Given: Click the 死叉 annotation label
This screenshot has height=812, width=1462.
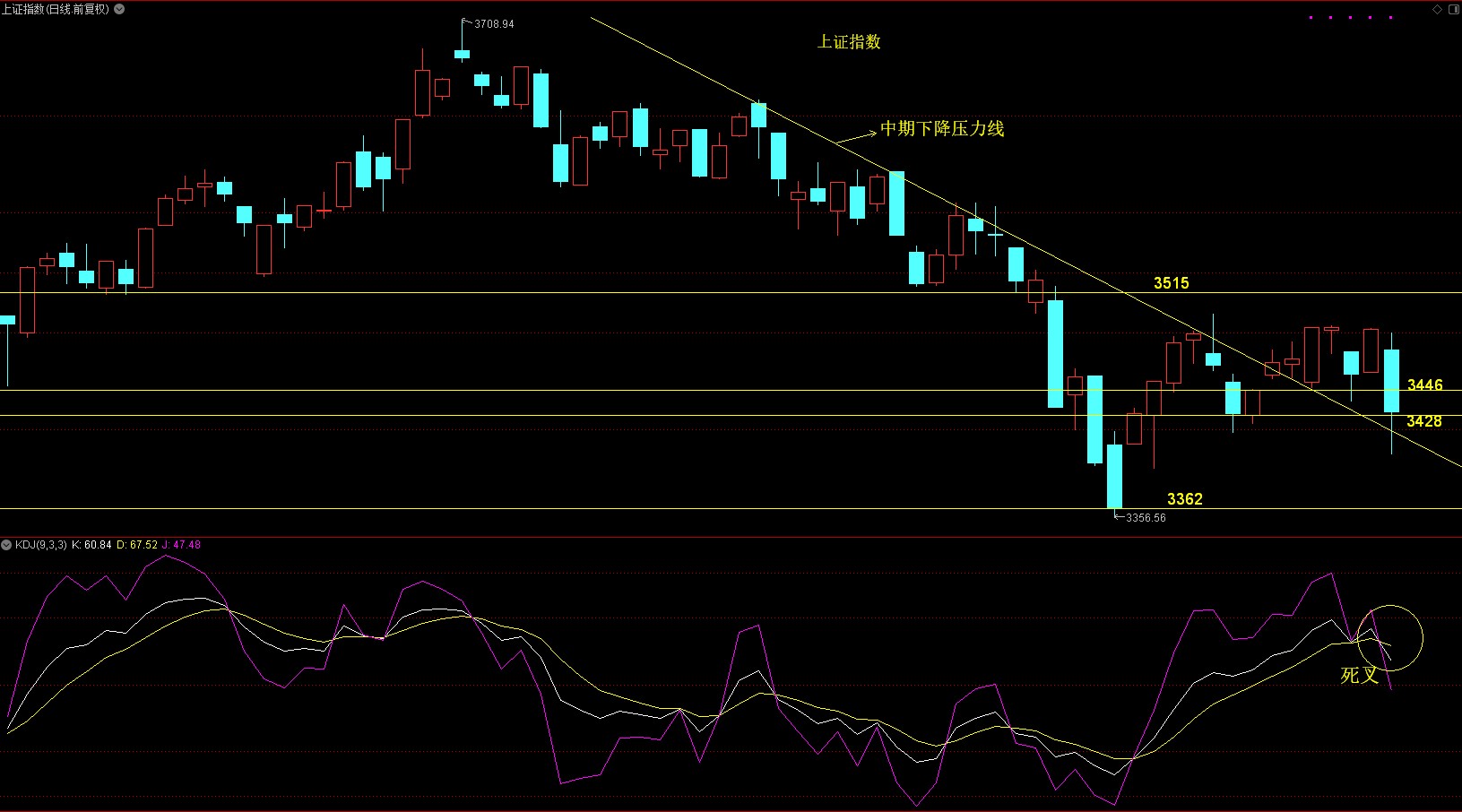Looking at the screenshot, I should [1359, 676].
